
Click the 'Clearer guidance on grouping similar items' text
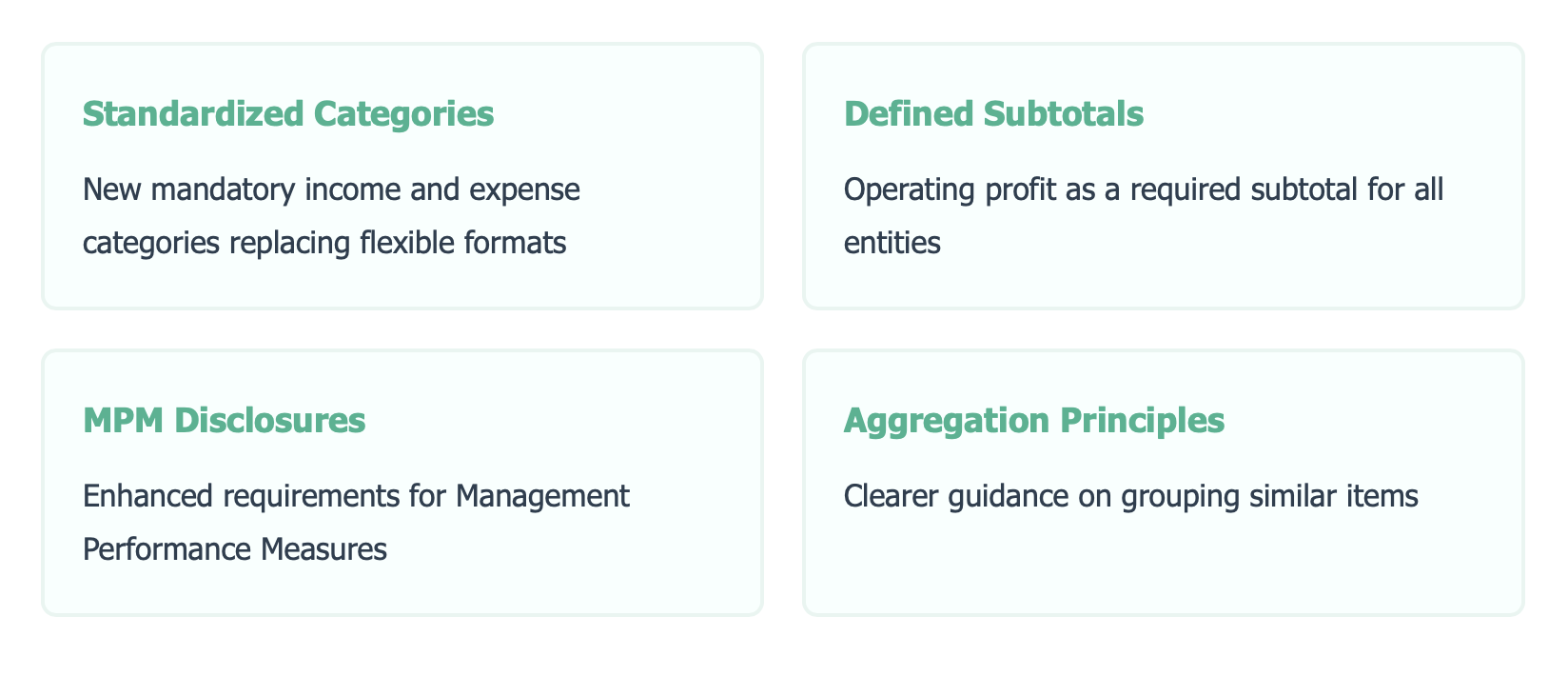pyautogui.click(x=1130, y=496)
